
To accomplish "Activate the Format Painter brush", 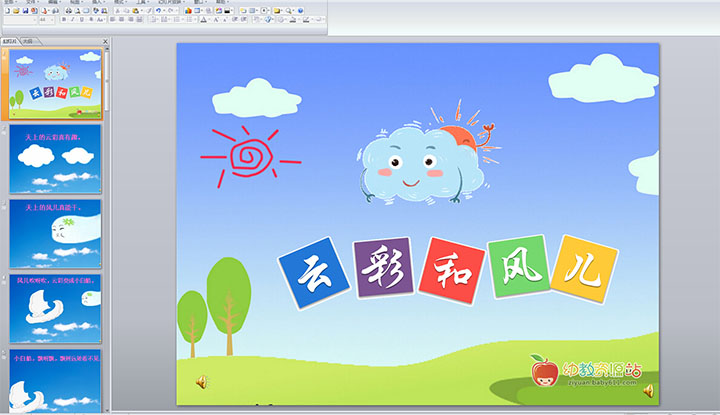I will [x=149, y=11].
